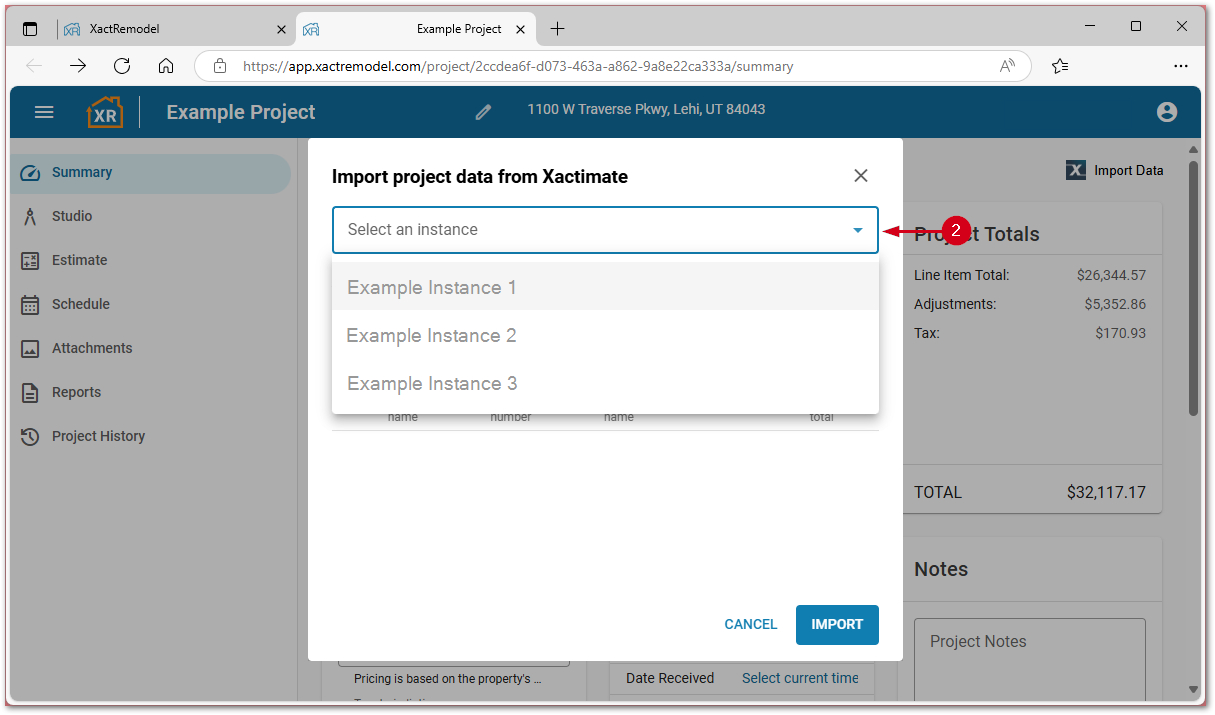This screenshot has height=715, width=1215.
Task: Click the Estimate calculator icon
Action: tap(30, 260)
